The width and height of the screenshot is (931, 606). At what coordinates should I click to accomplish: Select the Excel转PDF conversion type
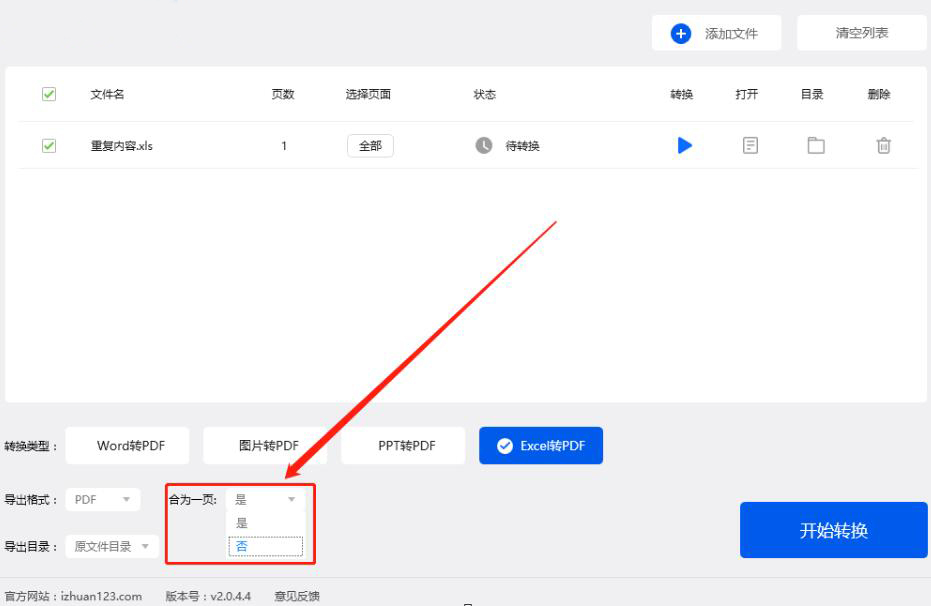(541, 446)
